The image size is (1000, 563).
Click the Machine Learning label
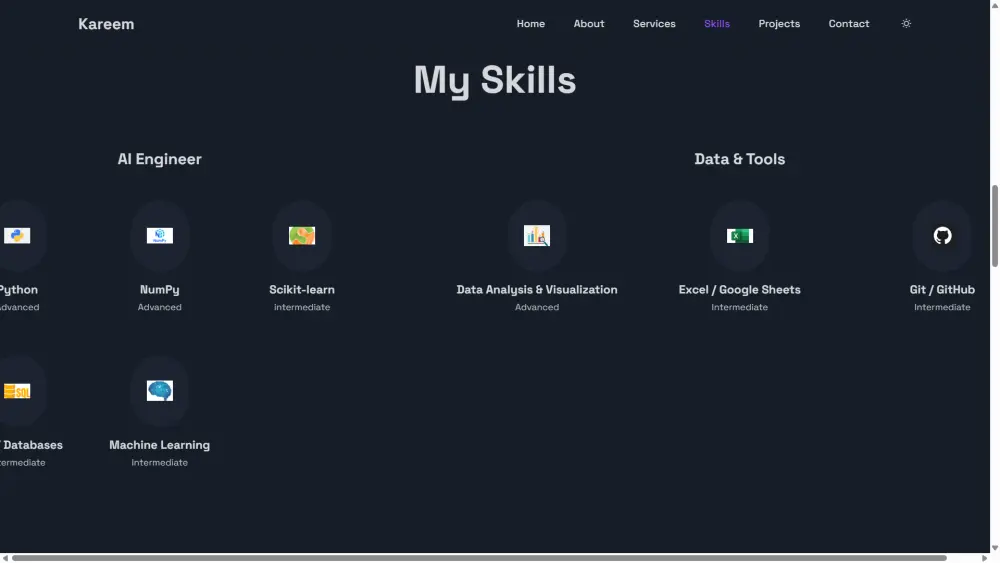(x=159, y=445)
